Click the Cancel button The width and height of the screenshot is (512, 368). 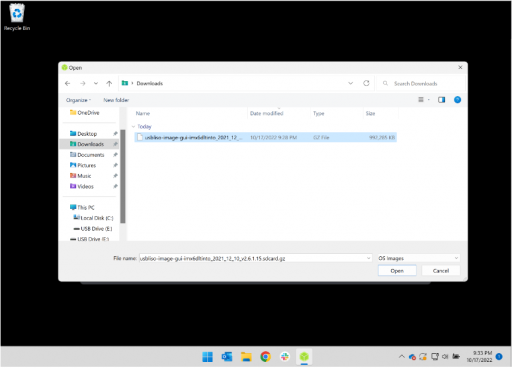click(441, 271)
